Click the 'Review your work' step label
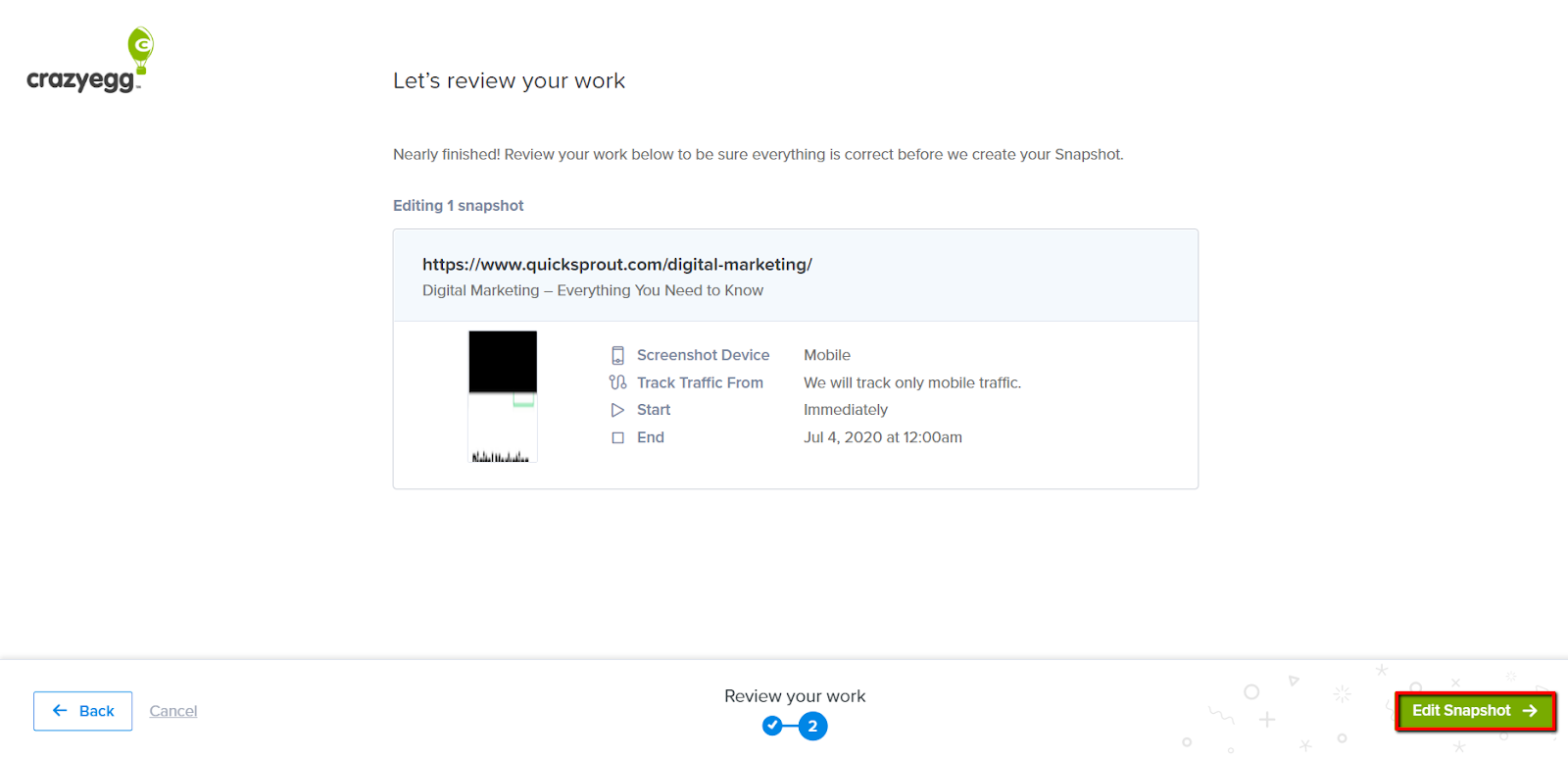The image size is (1568, 760). pos(795,696)
